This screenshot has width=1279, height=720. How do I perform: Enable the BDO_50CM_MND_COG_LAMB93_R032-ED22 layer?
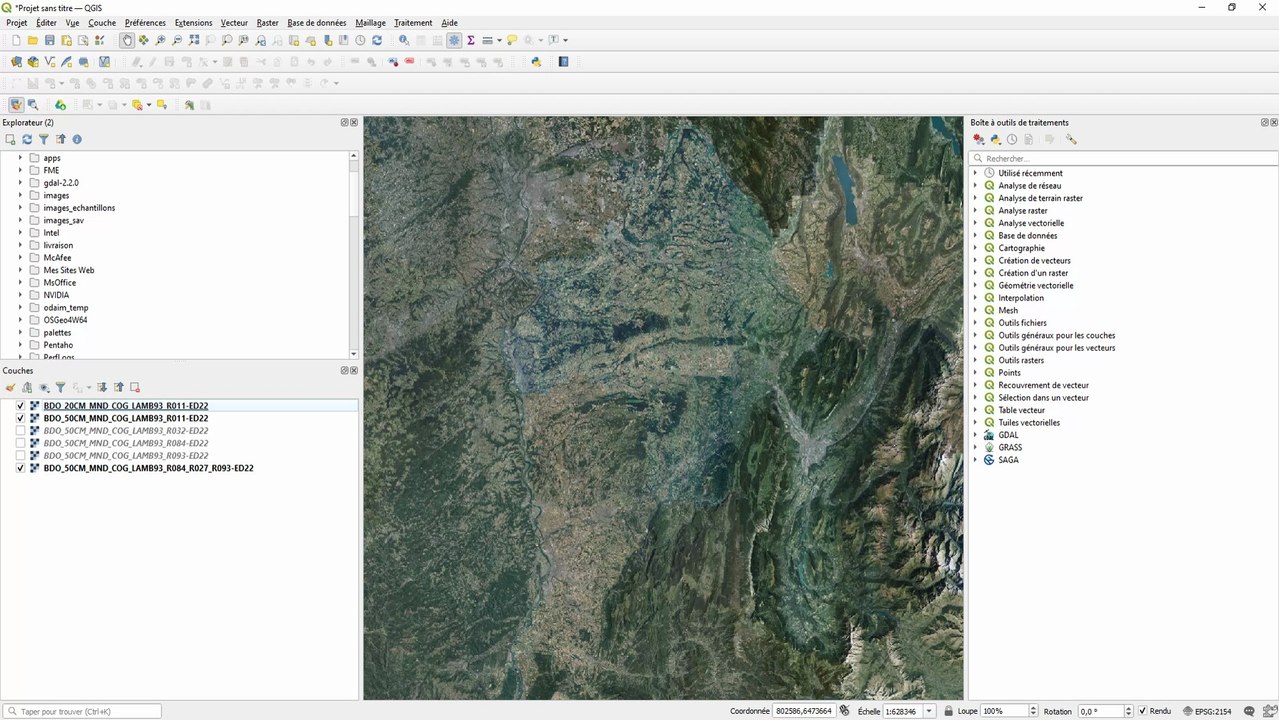[x=20, y=431]
